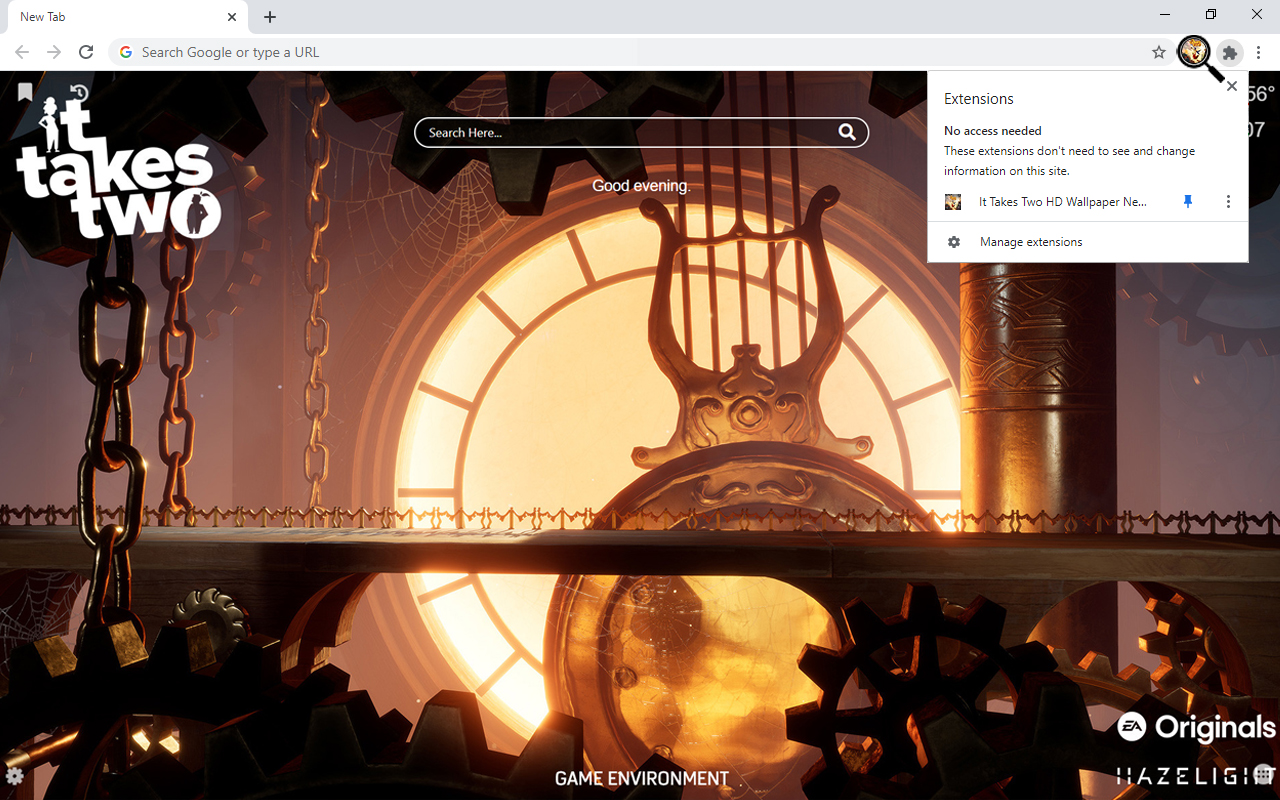Click Manage extensions
The image size is (1280, 800).
[x=1031, y=242]
